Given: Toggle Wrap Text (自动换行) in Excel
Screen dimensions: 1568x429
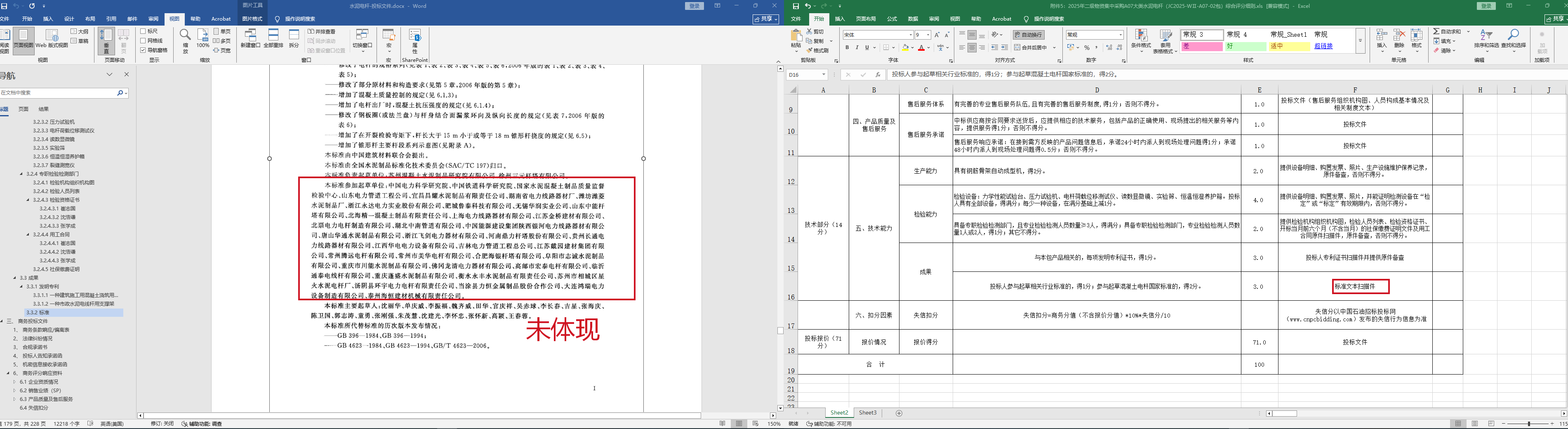Looking at the screenshot, I should [x=1029, y=35].
